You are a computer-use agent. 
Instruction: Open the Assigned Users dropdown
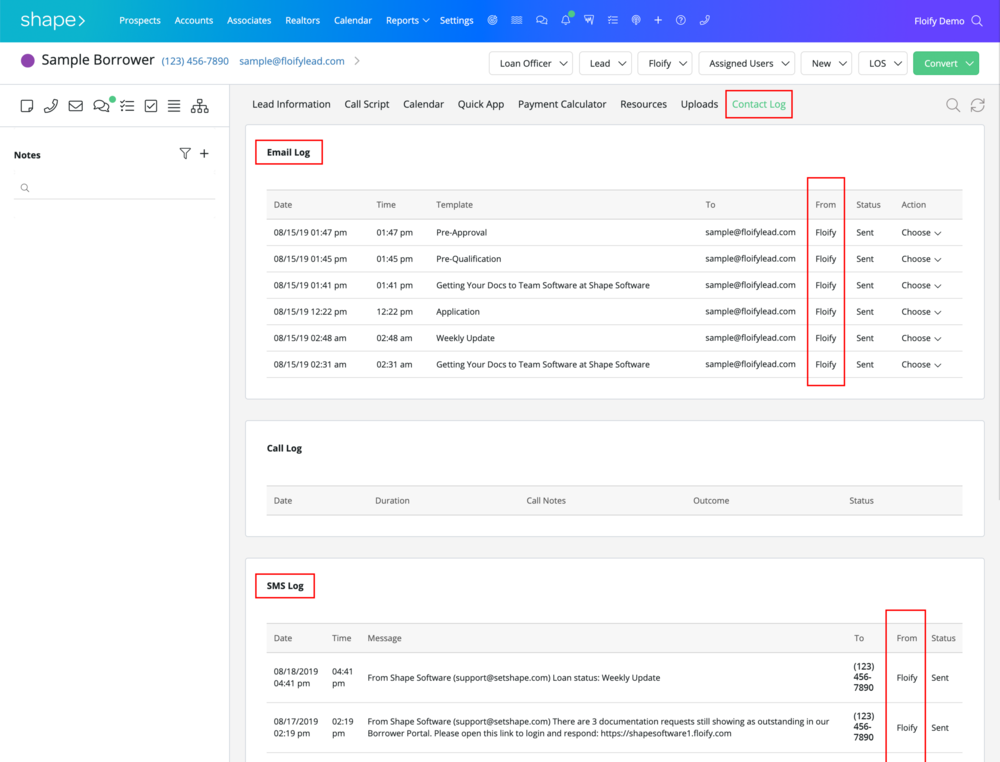click(x=747, y=63)
